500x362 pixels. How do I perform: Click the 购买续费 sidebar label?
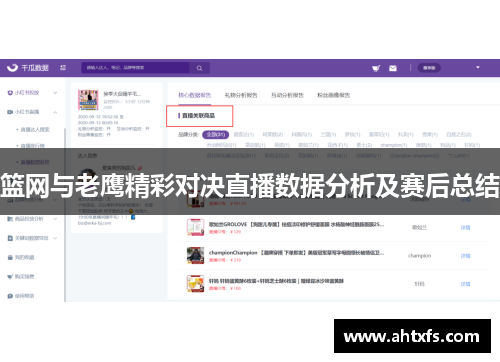click(x=24, y=277)
